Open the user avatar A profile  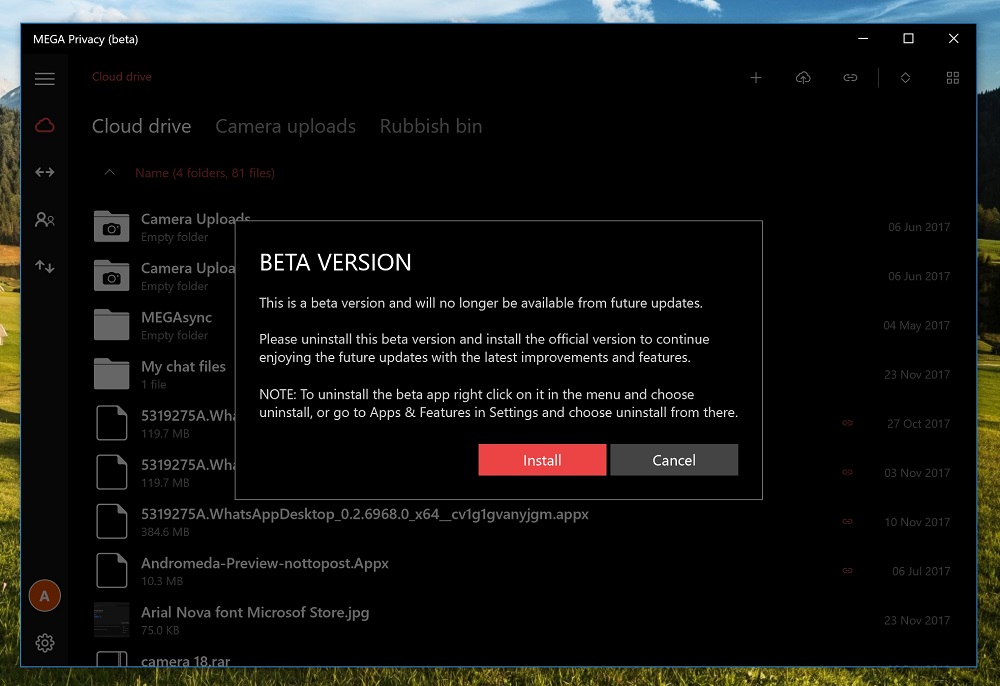click(x=45, y=596)
